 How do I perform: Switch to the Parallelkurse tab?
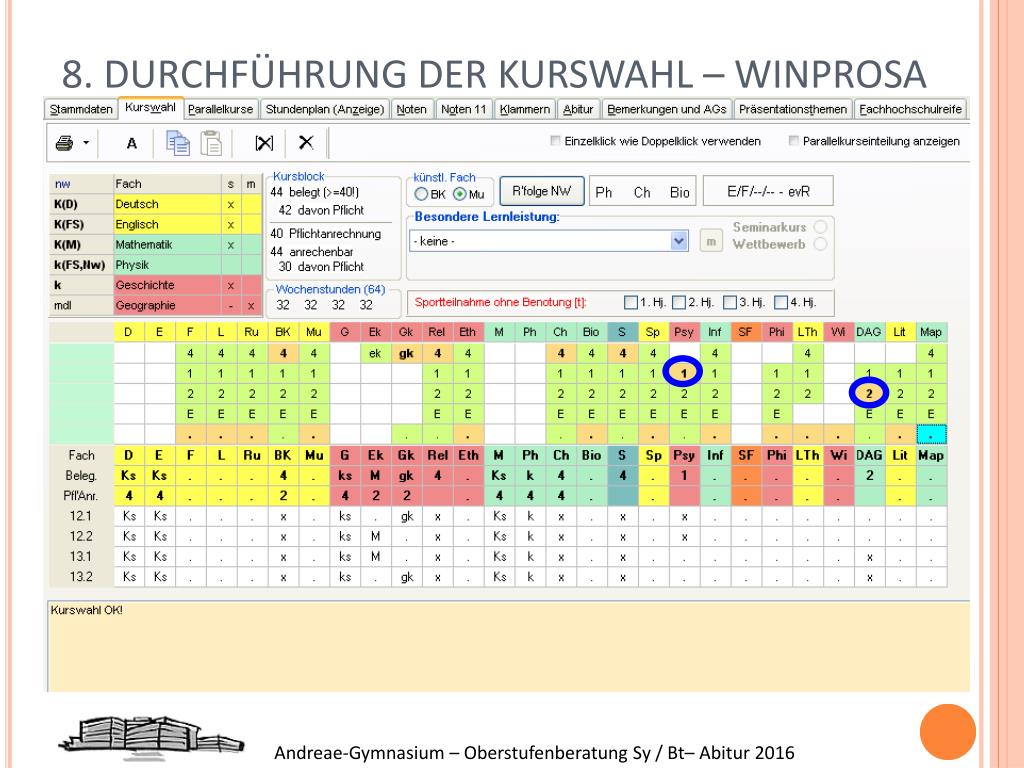(220, 109)
